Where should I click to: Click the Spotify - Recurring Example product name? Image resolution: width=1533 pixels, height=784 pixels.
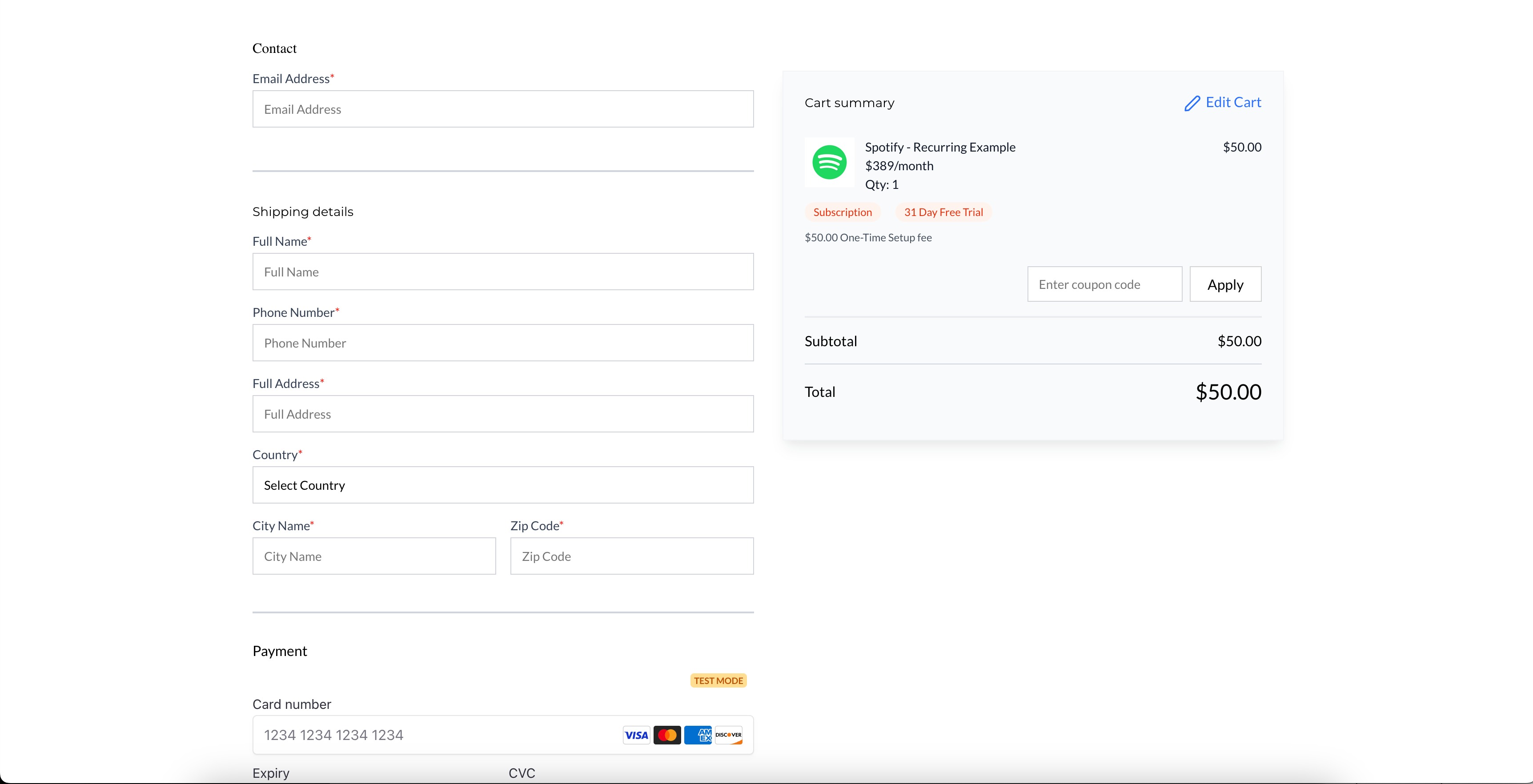(940, 147)
